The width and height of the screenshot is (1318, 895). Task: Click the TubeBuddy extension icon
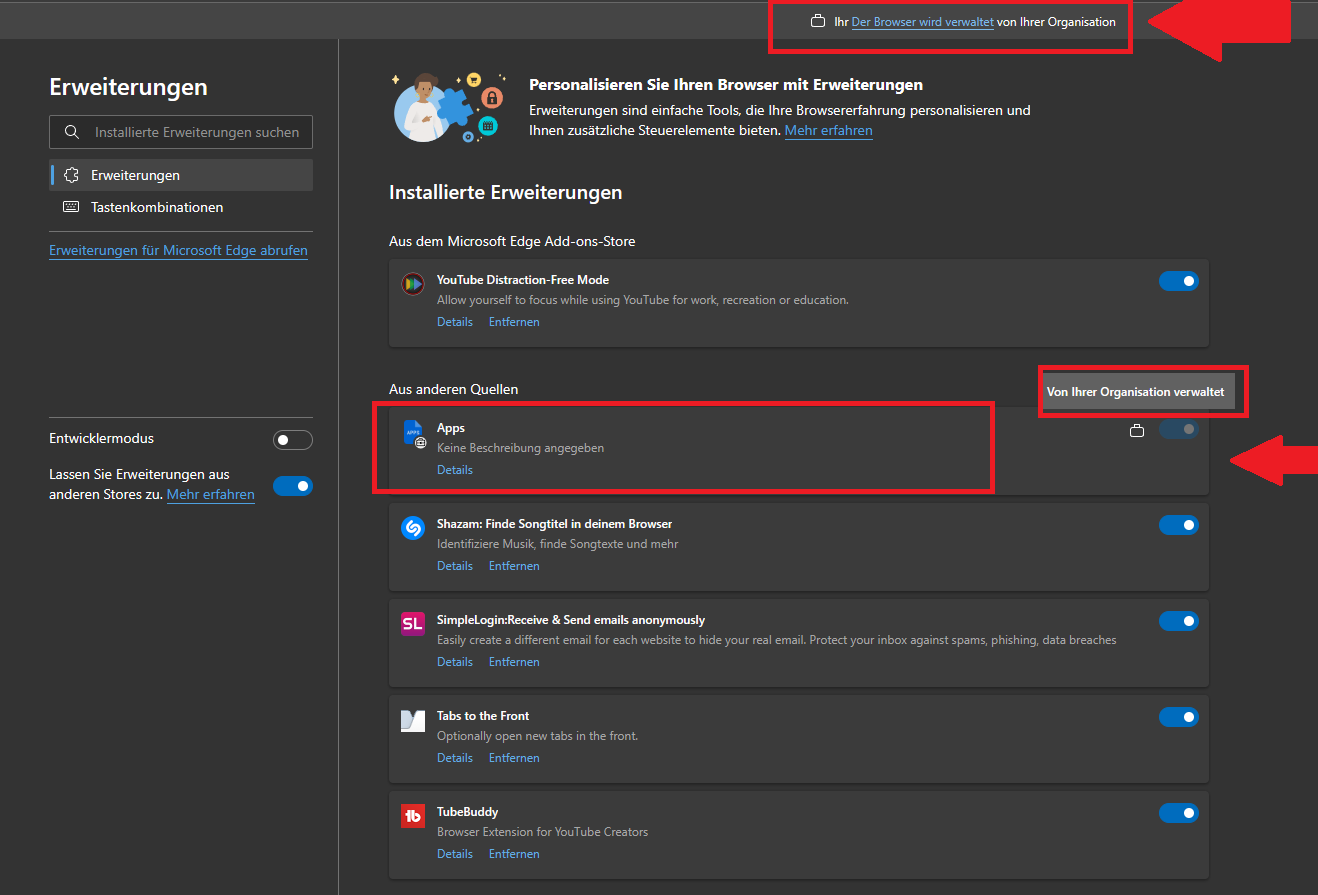413,815
